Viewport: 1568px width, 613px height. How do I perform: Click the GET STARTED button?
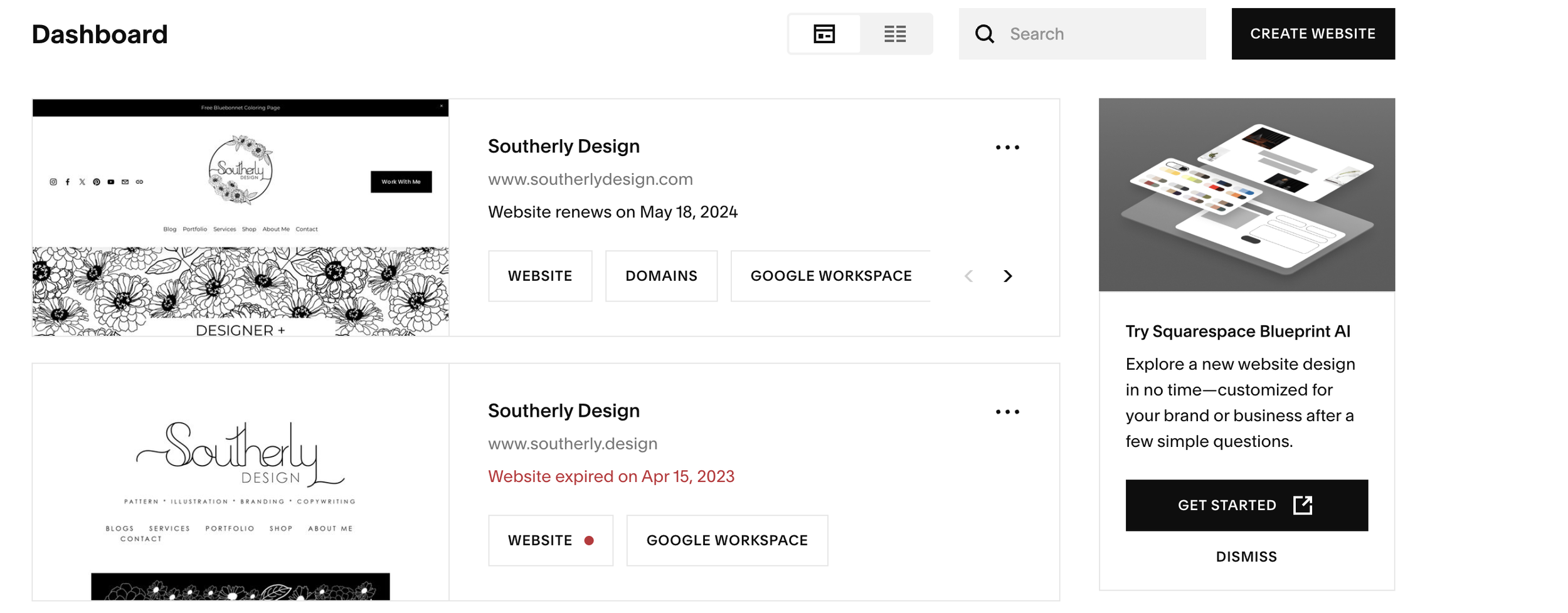point(1246,505)
